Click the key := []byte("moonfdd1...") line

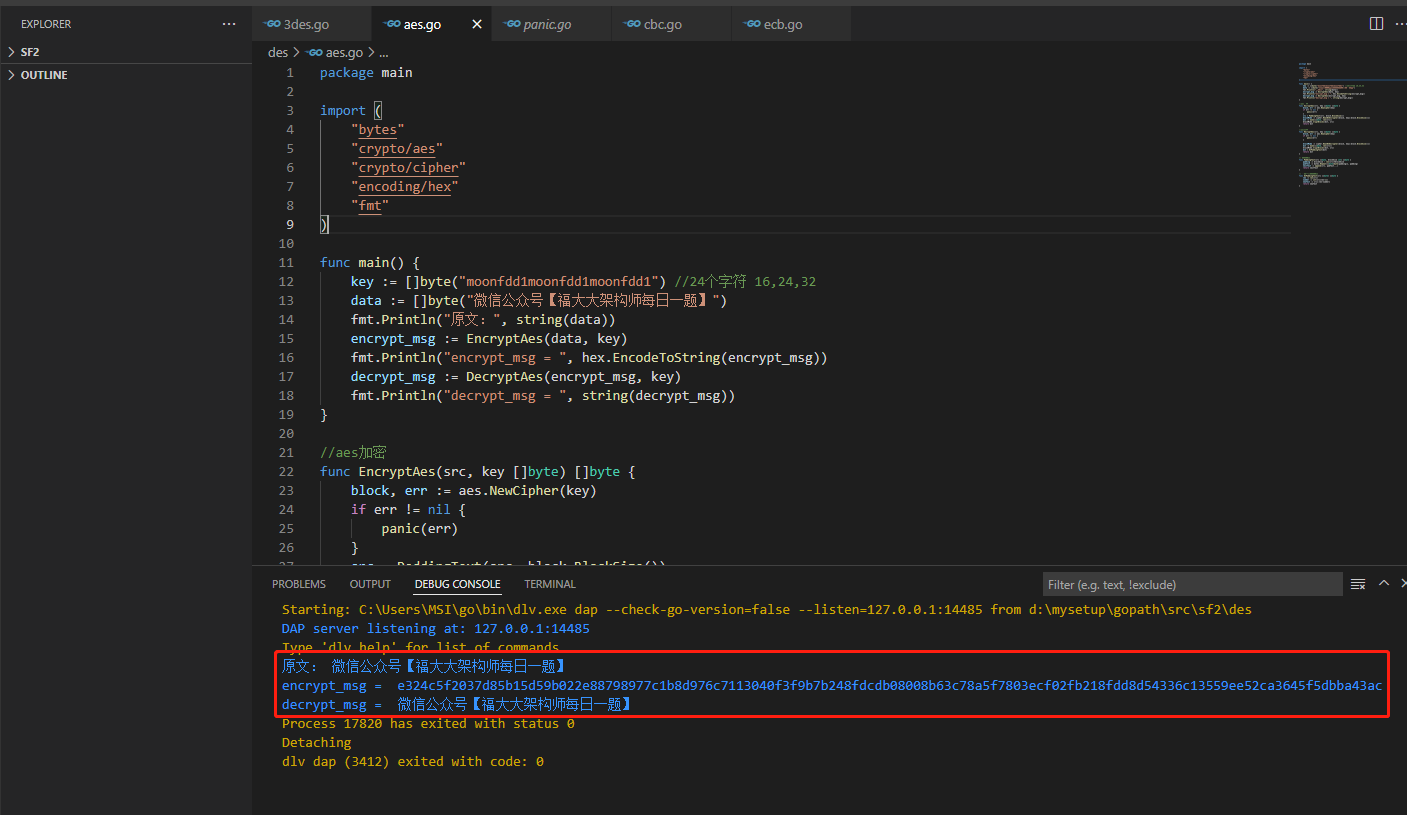tap(583, 281)
